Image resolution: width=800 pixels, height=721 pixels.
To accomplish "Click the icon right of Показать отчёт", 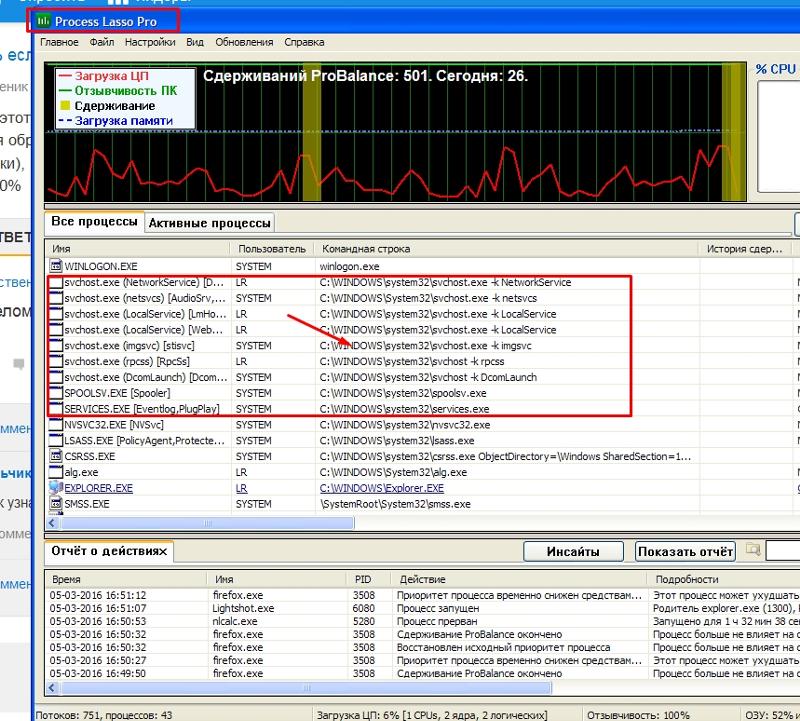I will [x=753, y=550].
